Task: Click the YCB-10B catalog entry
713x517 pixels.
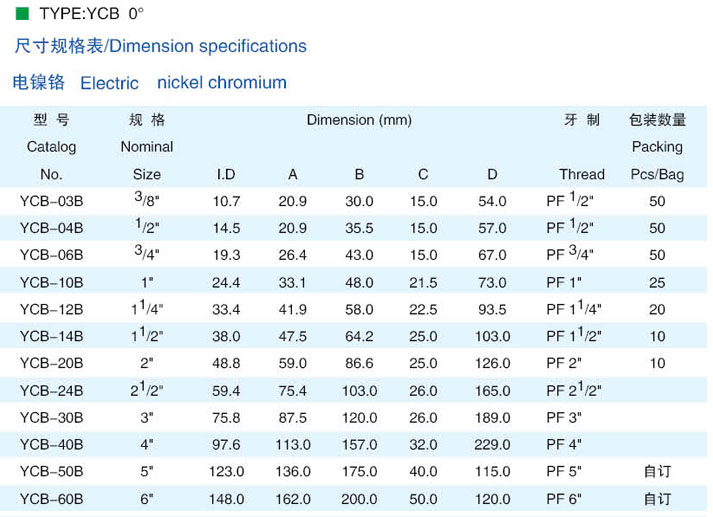Action: pyautogui.click(x=51, y=282)
